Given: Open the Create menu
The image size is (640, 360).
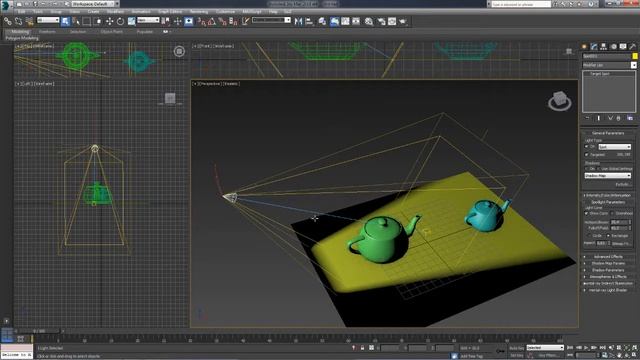Looking at the screenshot, I should tap(93, 12).
